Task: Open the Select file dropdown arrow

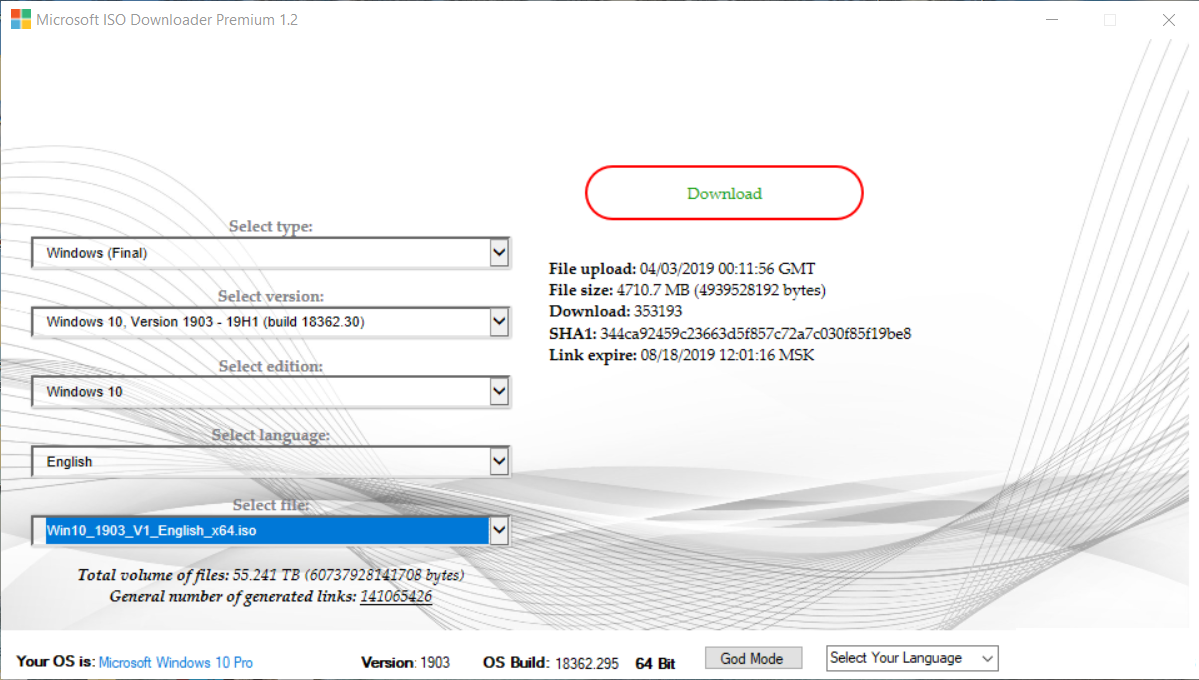Action: 499,530
